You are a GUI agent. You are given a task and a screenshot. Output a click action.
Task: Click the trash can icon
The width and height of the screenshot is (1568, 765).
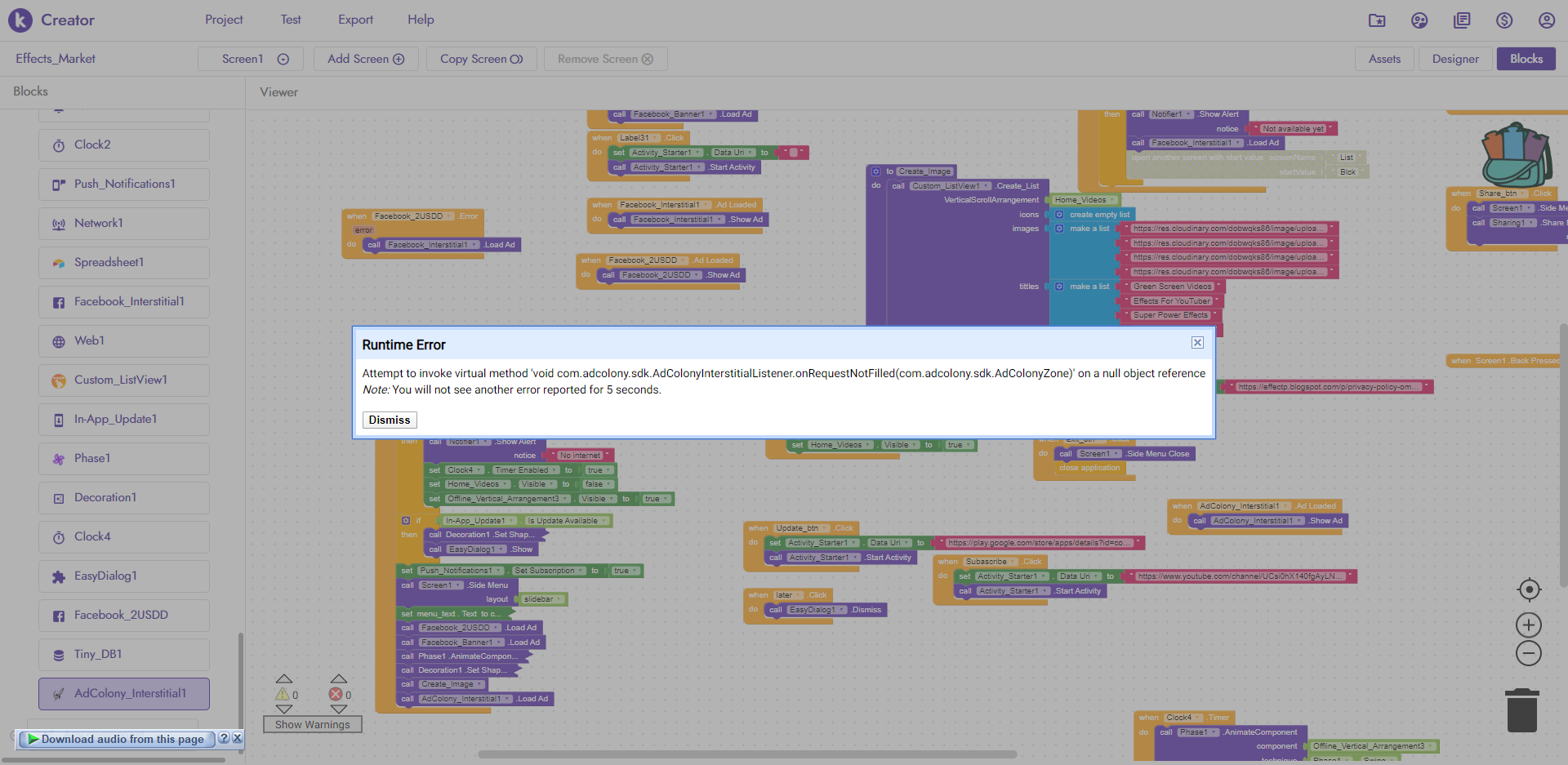coord(1521,711)
